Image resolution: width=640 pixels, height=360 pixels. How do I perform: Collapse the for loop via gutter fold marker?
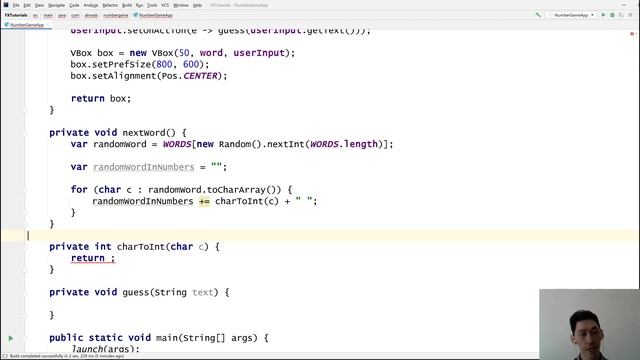(25, 190)
